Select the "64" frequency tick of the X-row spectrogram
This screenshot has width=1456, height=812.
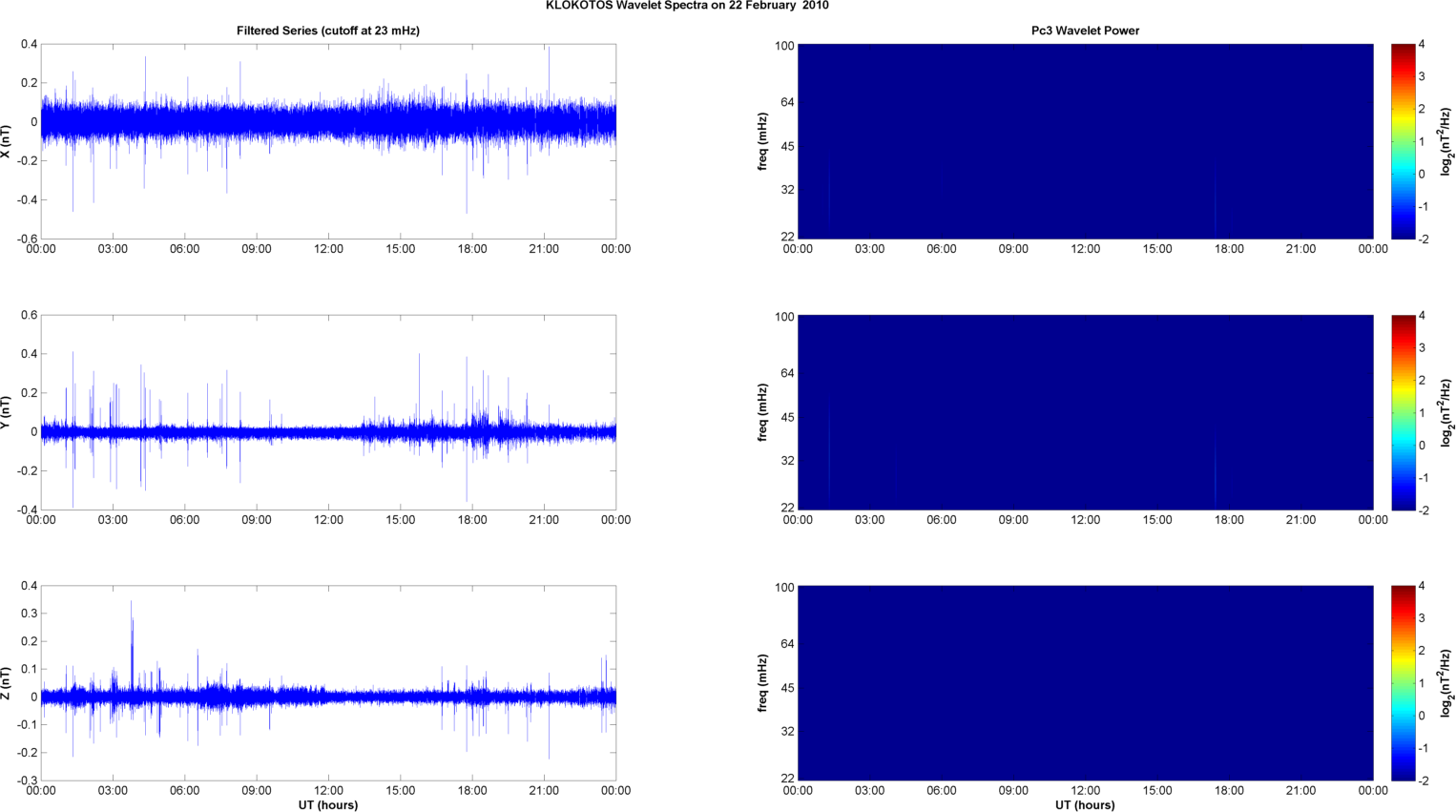pos(788,102)
